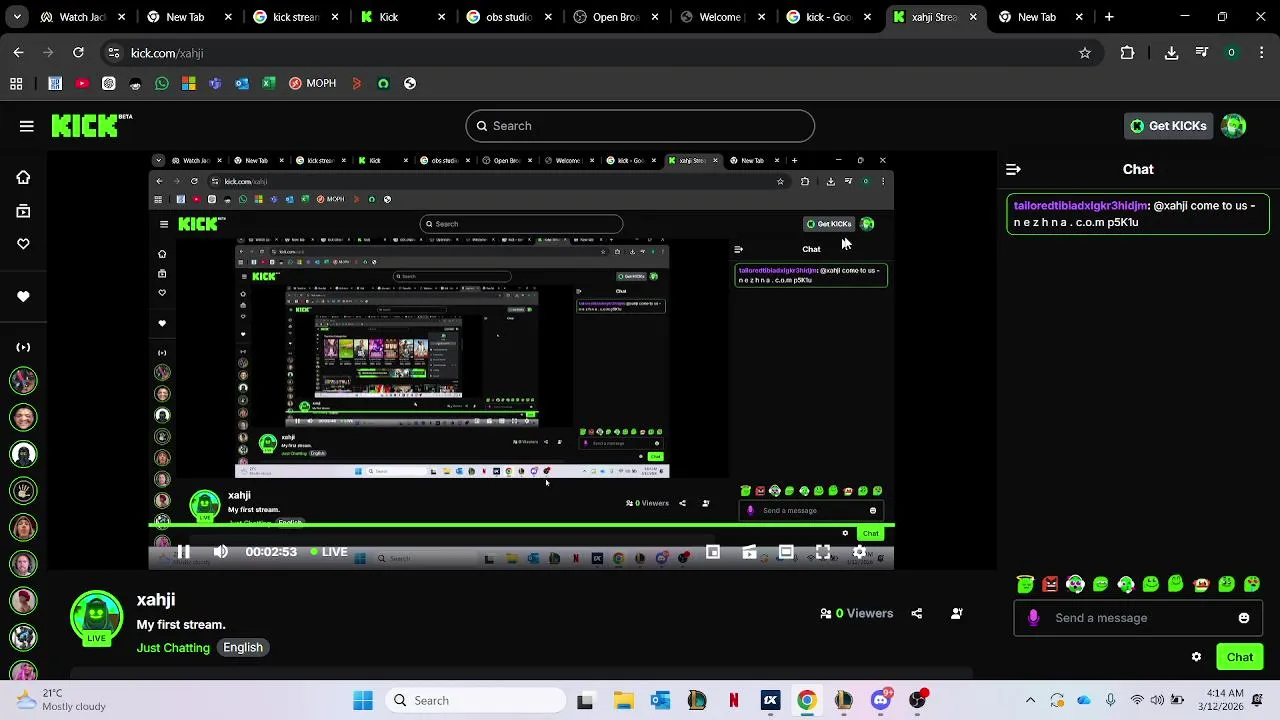Screen dimensions: 1280x720
Task: Open Following heart outline icon in sidebar
Action: pos(23,244)
